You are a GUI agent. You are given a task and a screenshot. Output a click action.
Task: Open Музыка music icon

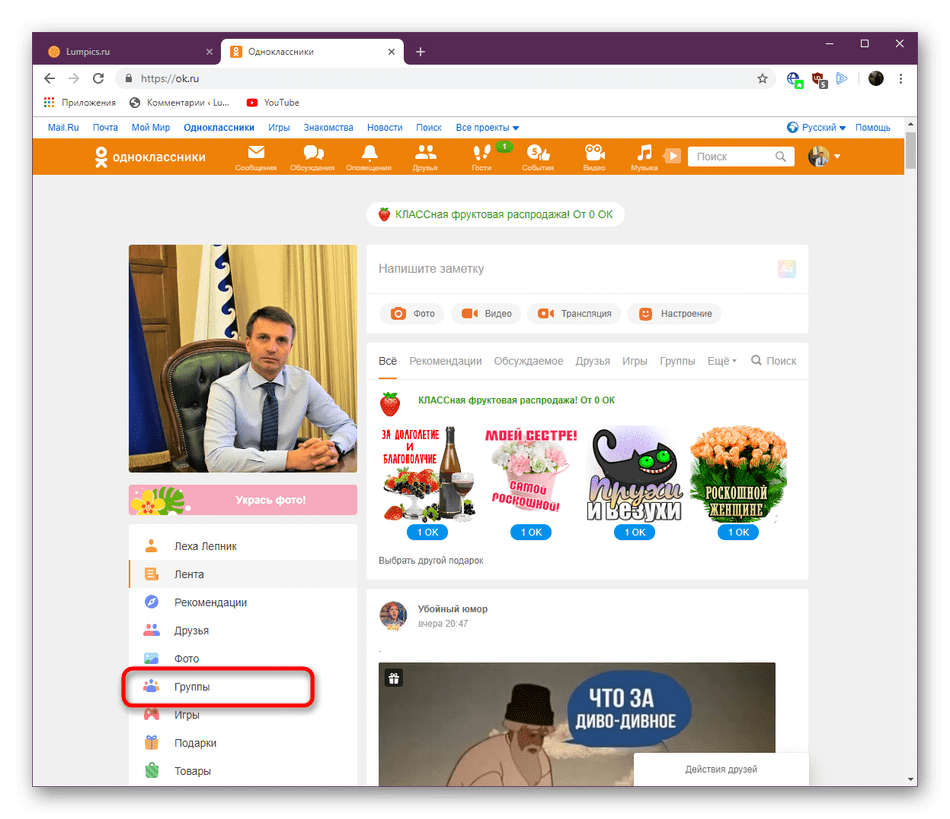pyautogui.click(x=644, y=157)
